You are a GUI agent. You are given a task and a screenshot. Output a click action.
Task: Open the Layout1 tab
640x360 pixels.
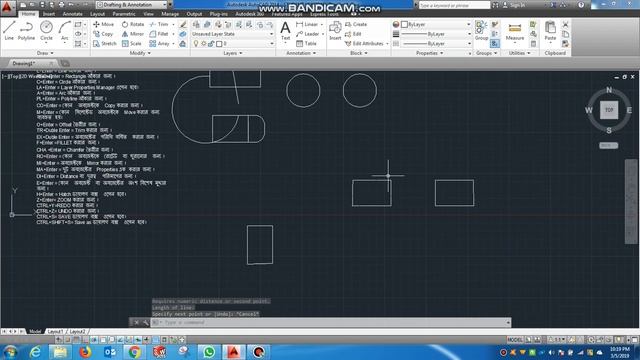[x=56, y=331]
